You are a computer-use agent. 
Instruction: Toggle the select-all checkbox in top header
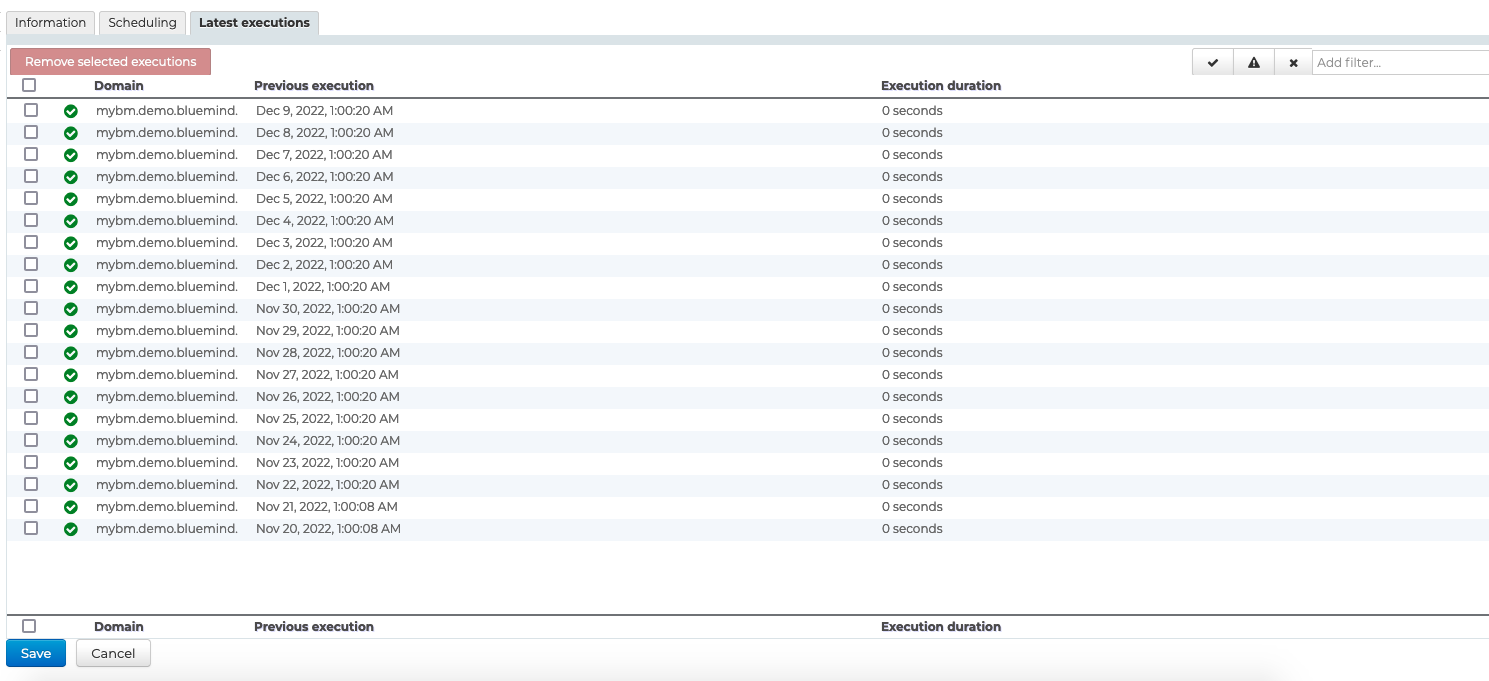(x=30, y=86)
